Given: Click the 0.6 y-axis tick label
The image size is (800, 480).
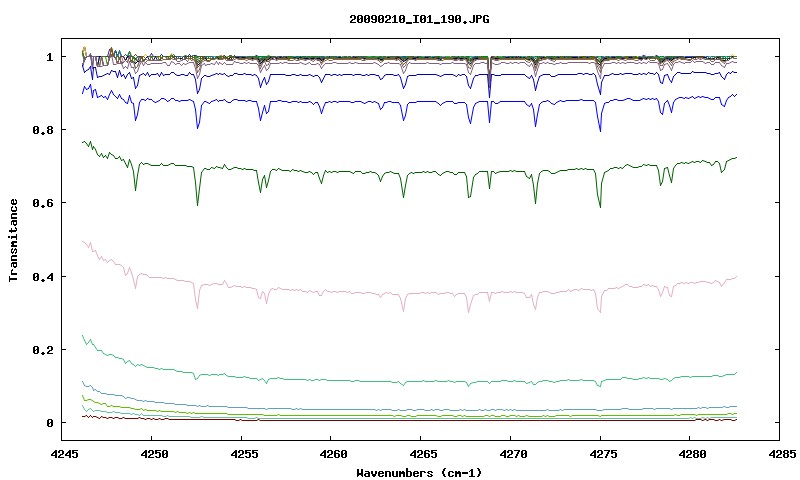Looking at the screenshot, I should [x=43, y=203].
